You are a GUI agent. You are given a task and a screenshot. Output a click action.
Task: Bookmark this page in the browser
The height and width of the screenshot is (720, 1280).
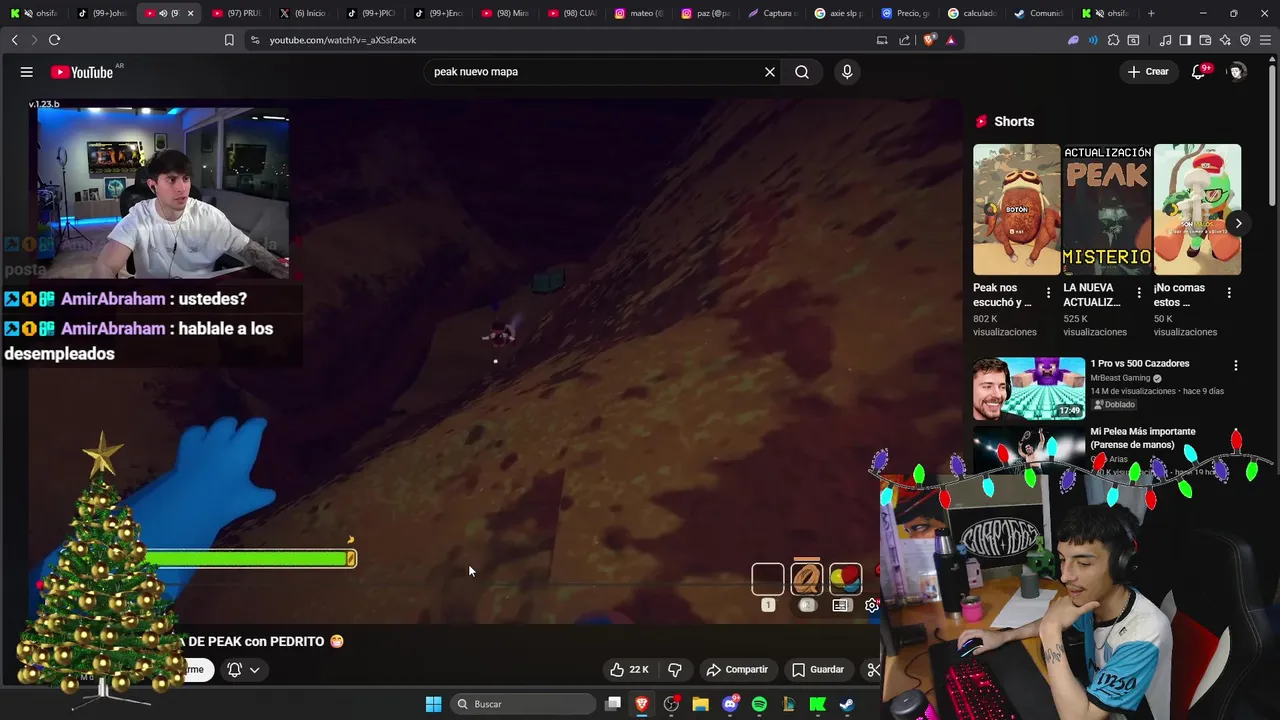pos(229,40)
